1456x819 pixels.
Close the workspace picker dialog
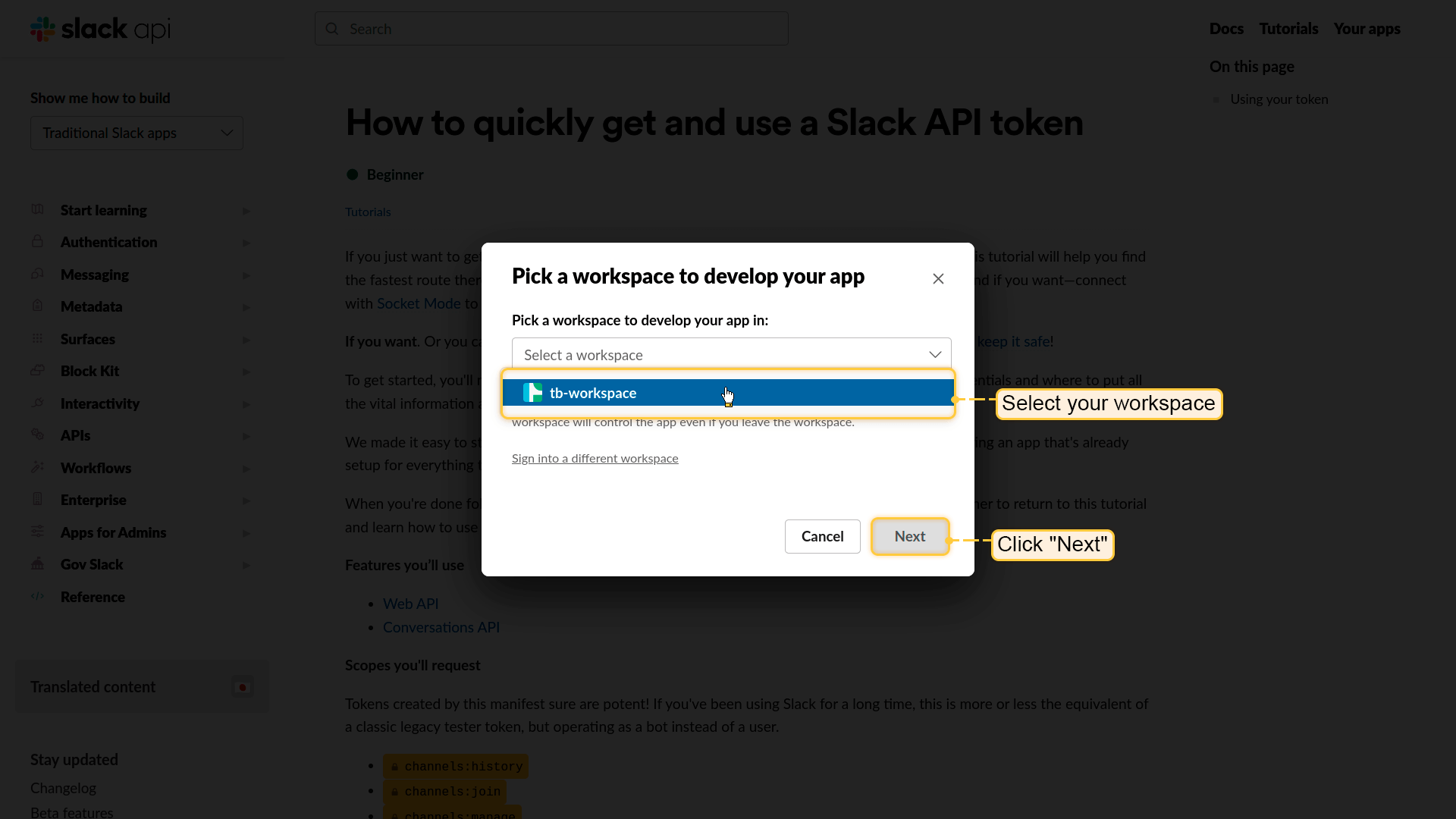coord(938,278)
